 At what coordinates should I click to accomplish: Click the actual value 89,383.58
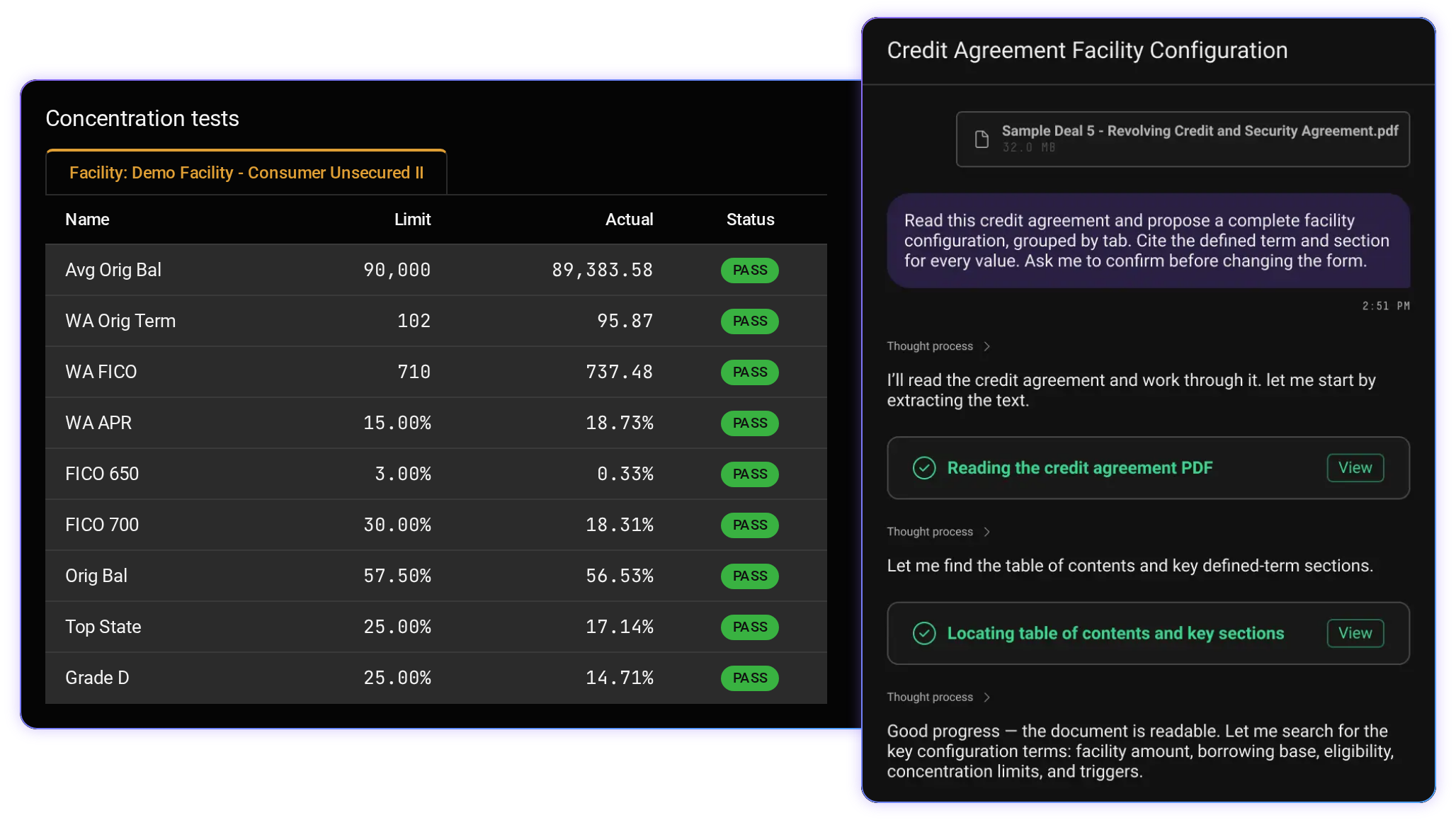602,270
